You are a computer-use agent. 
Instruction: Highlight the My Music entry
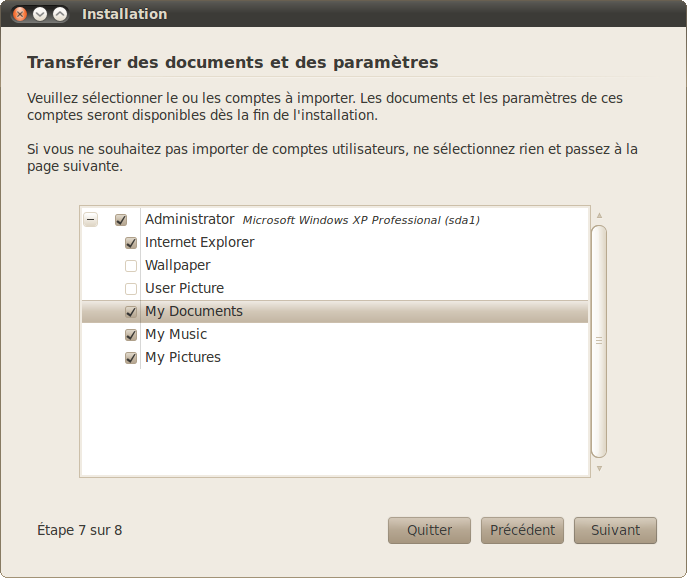click(x=176, y=334)
